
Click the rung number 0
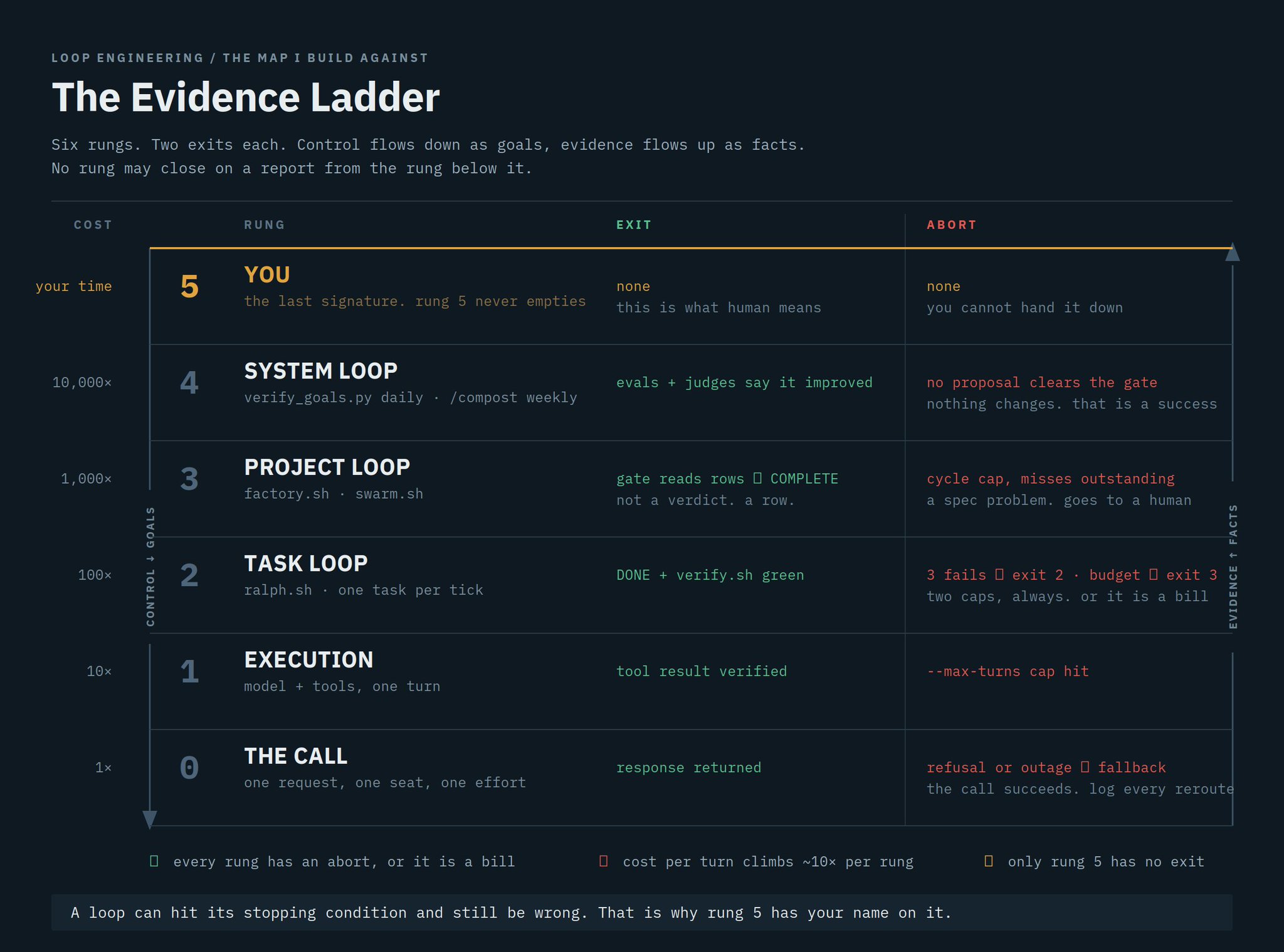click(x=189, y=768)
